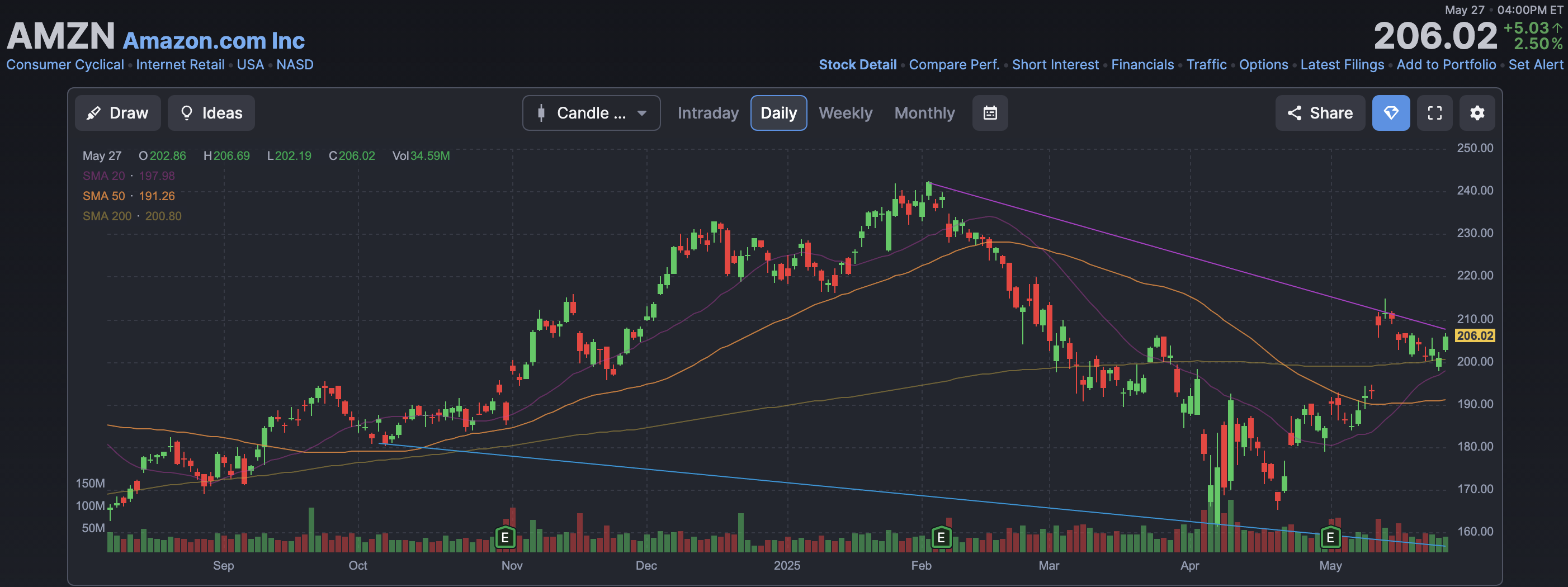
Task: Click the lightbulb Ideas icon
Action: pyautogui.click(x=187, y=112)
